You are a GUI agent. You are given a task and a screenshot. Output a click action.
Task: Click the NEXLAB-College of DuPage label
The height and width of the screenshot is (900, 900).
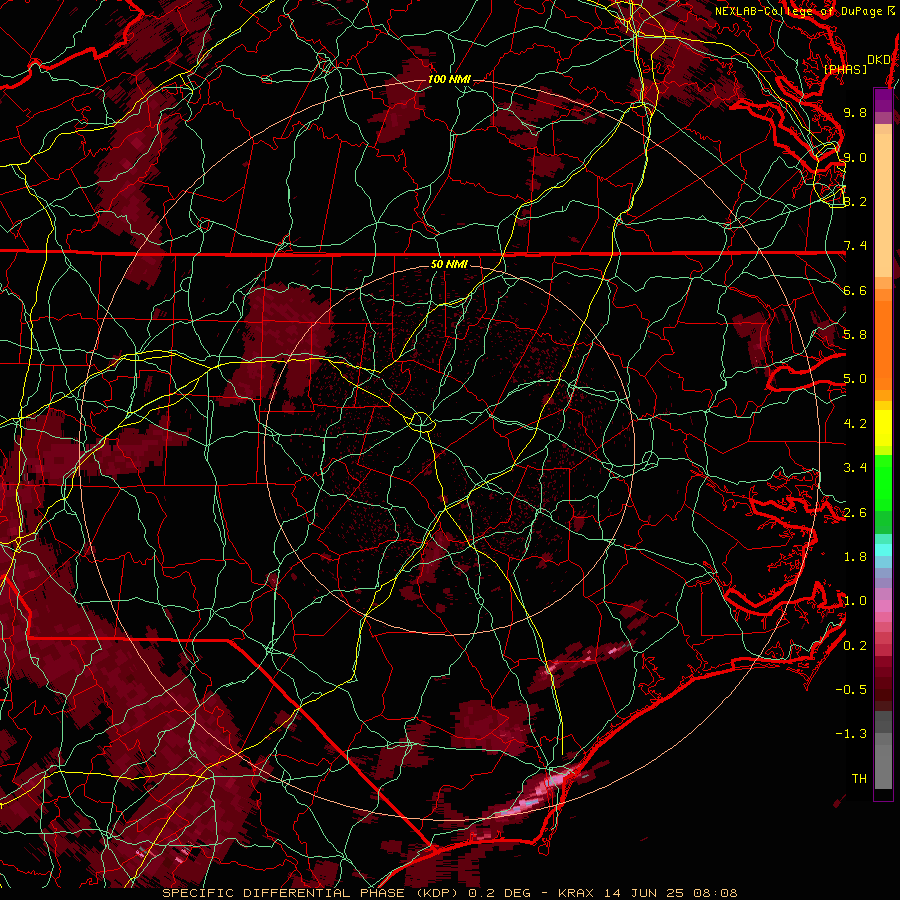pos(799,11)
